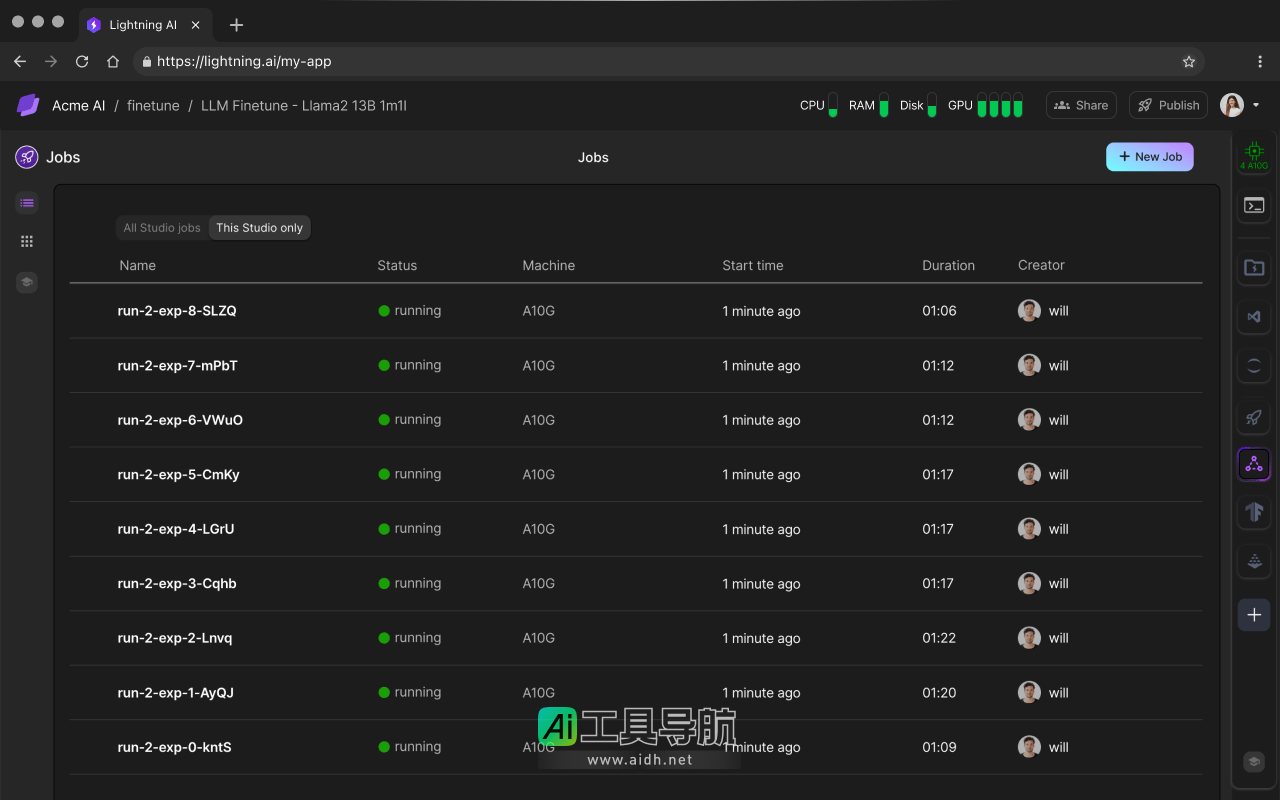Bookmark this page with the star icon

[x=1189, y=61]
